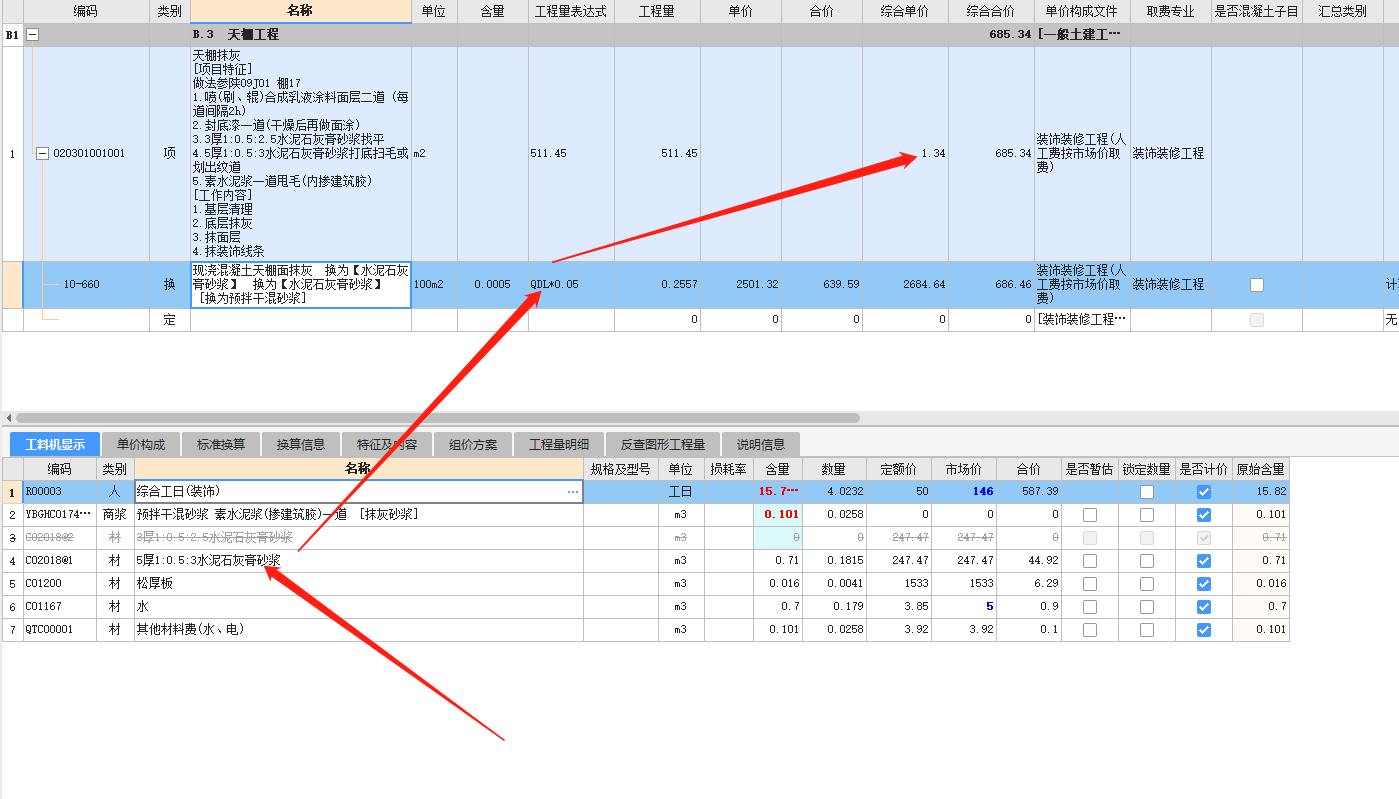The width and height of the screenshot is (1399, 799).
Task: Switch to the 说明信息 tab
Action: [761, 445]
